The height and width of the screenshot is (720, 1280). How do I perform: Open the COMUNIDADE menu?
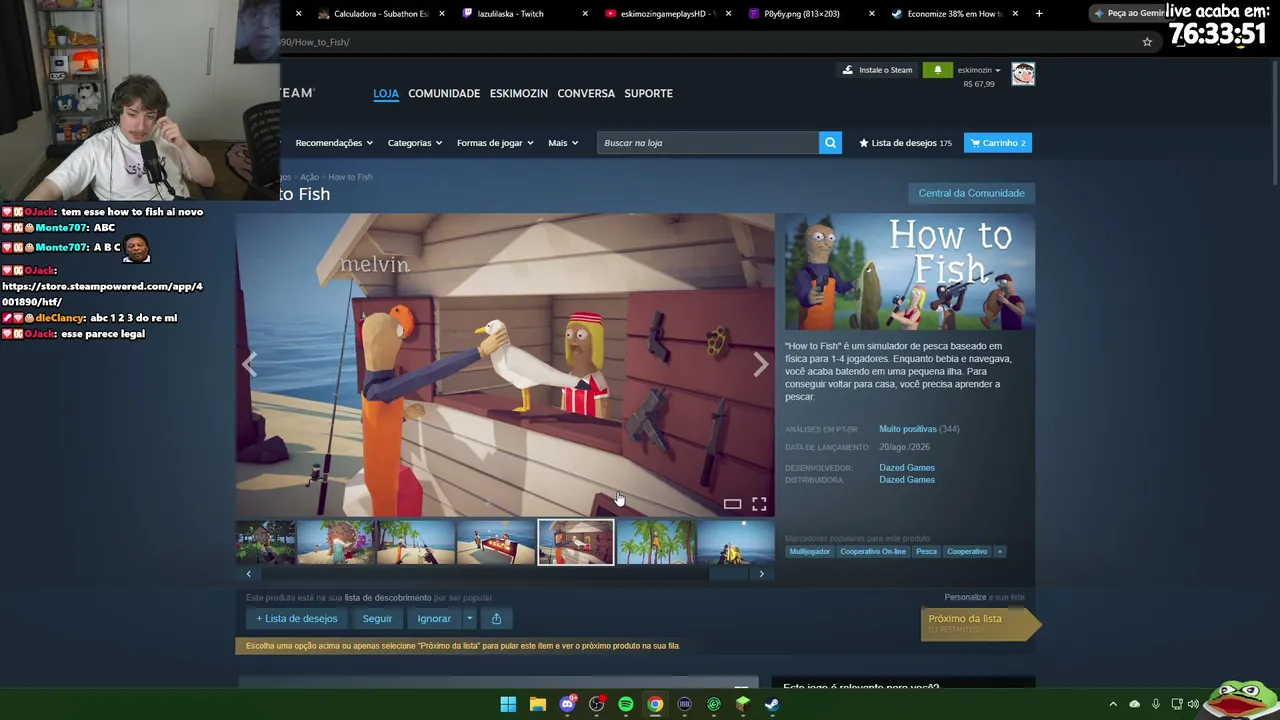point(444,94)
